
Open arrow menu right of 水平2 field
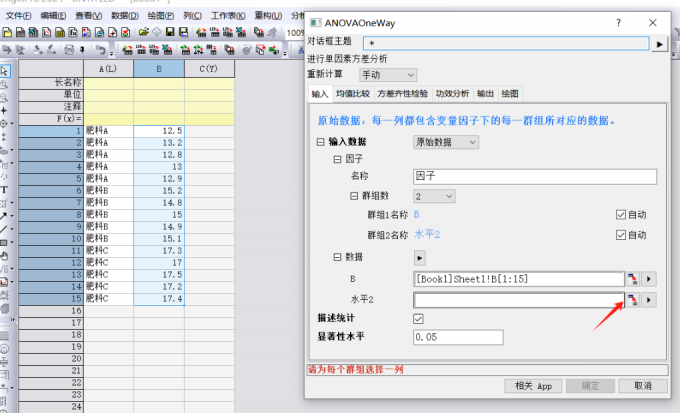point(649,300)
